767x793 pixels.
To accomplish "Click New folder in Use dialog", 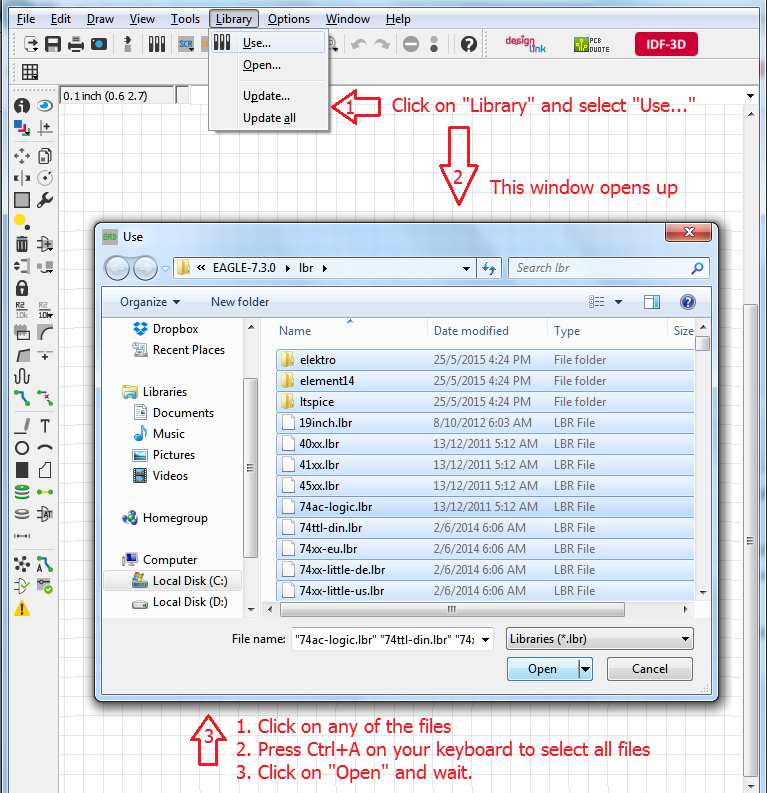I will (x=240, y=302).
